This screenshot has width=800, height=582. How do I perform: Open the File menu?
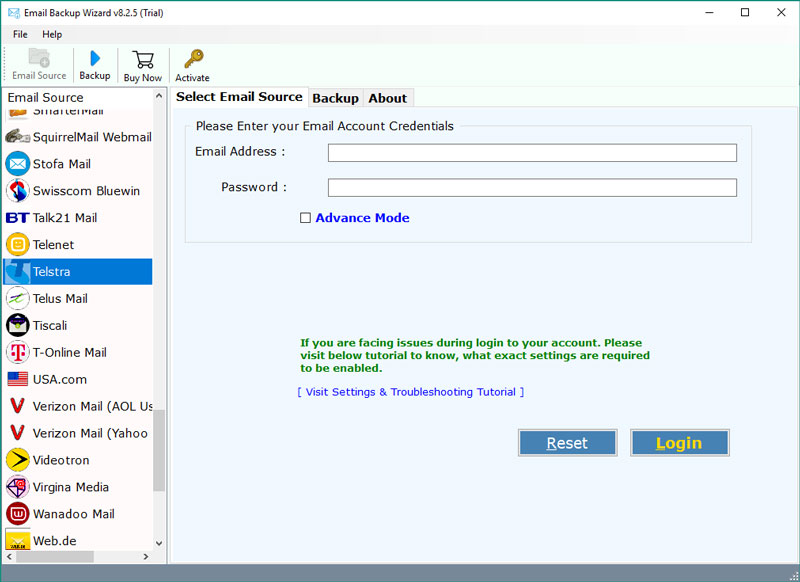(20, 34)
